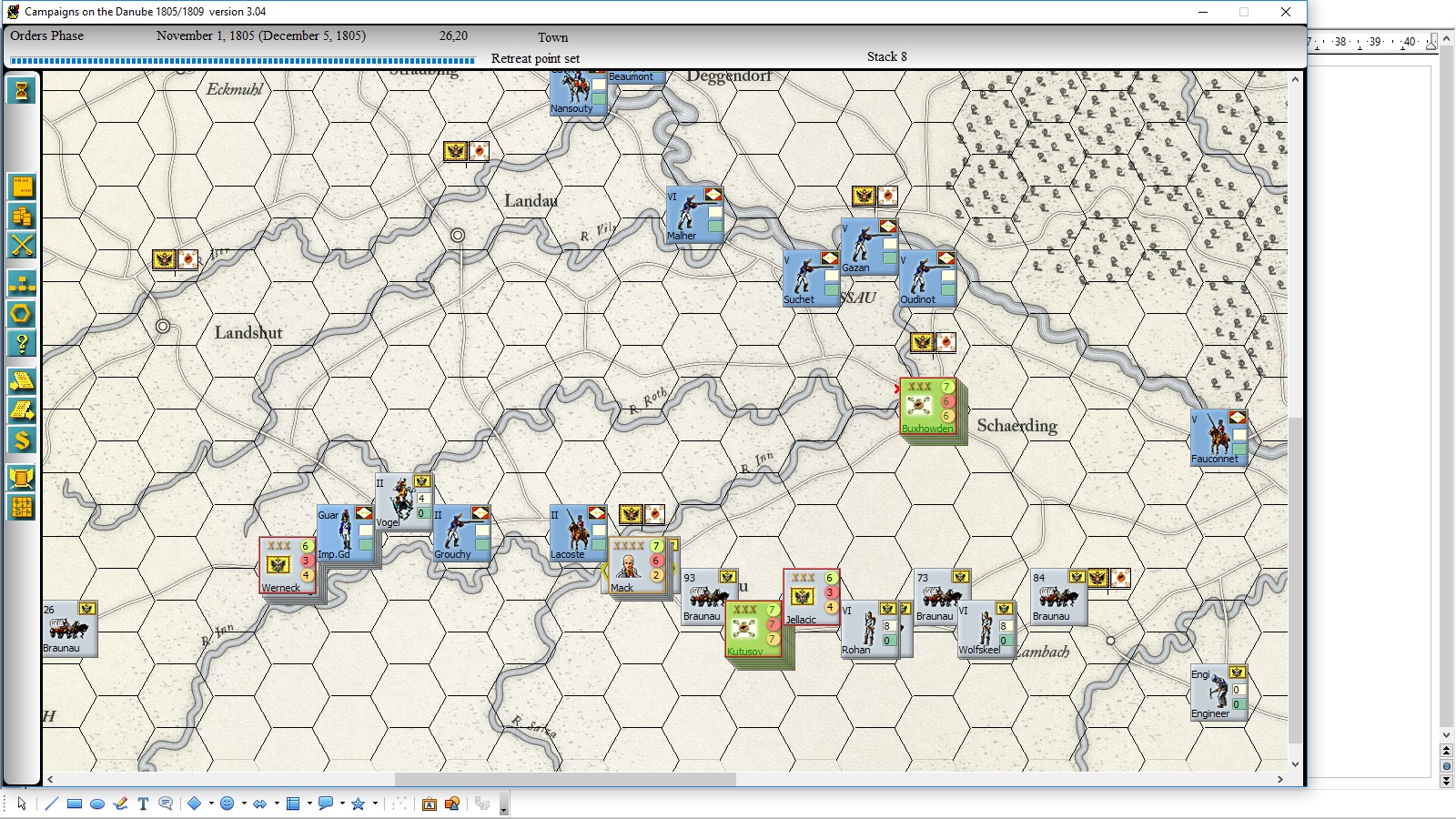1456x819 pixels.
Task: Select the Kutusov corps unit counter
Action: [754, 629]
